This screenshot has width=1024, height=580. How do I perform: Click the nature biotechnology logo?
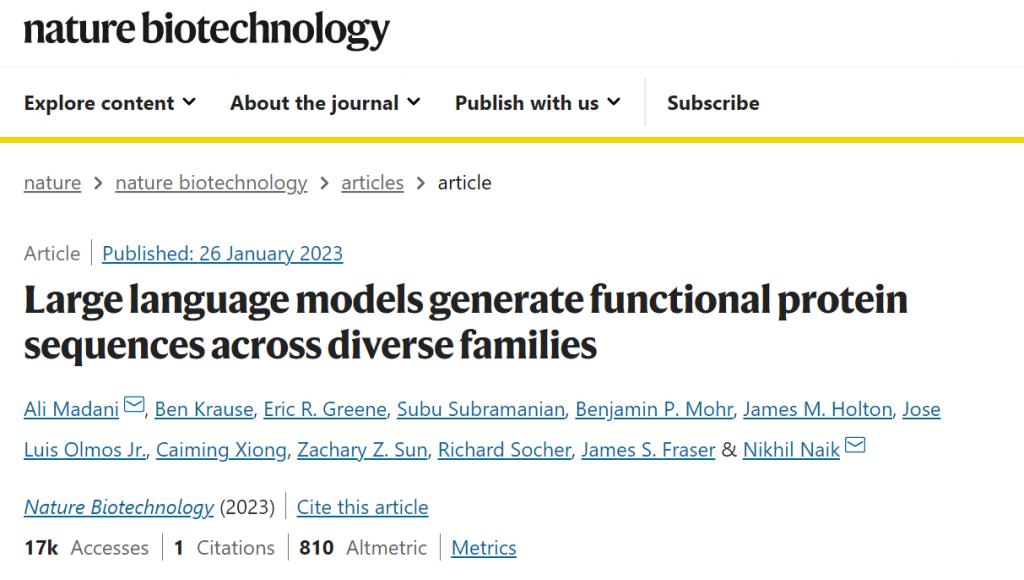206,30
